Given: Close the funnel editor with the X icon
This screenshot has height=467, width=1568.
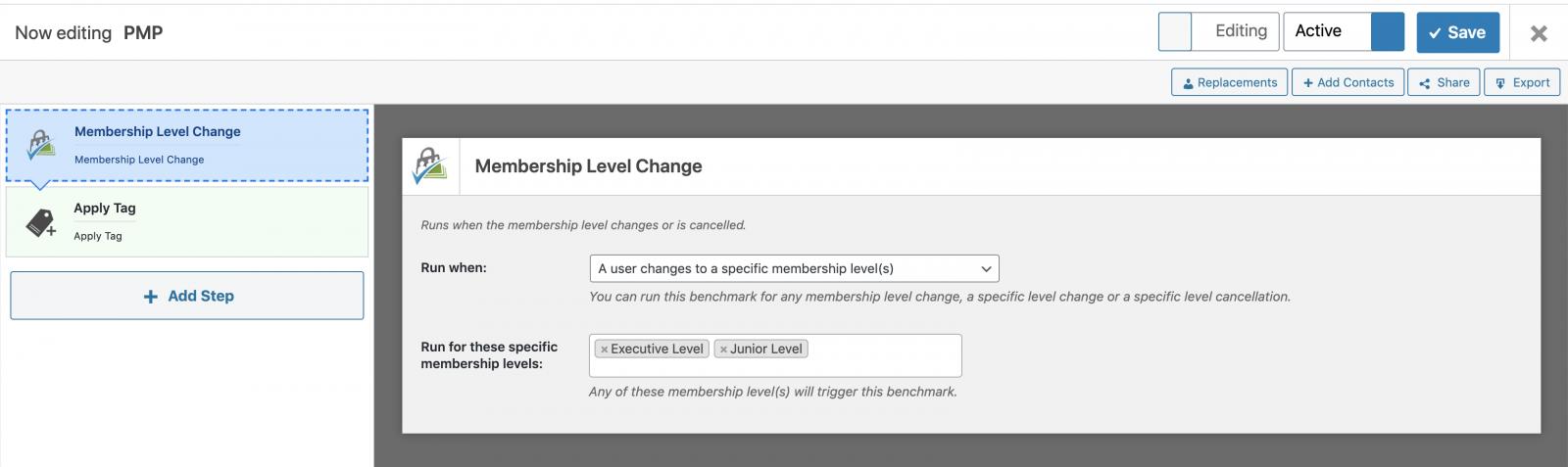Looking at the screenshot, I should click(1539, 33).
